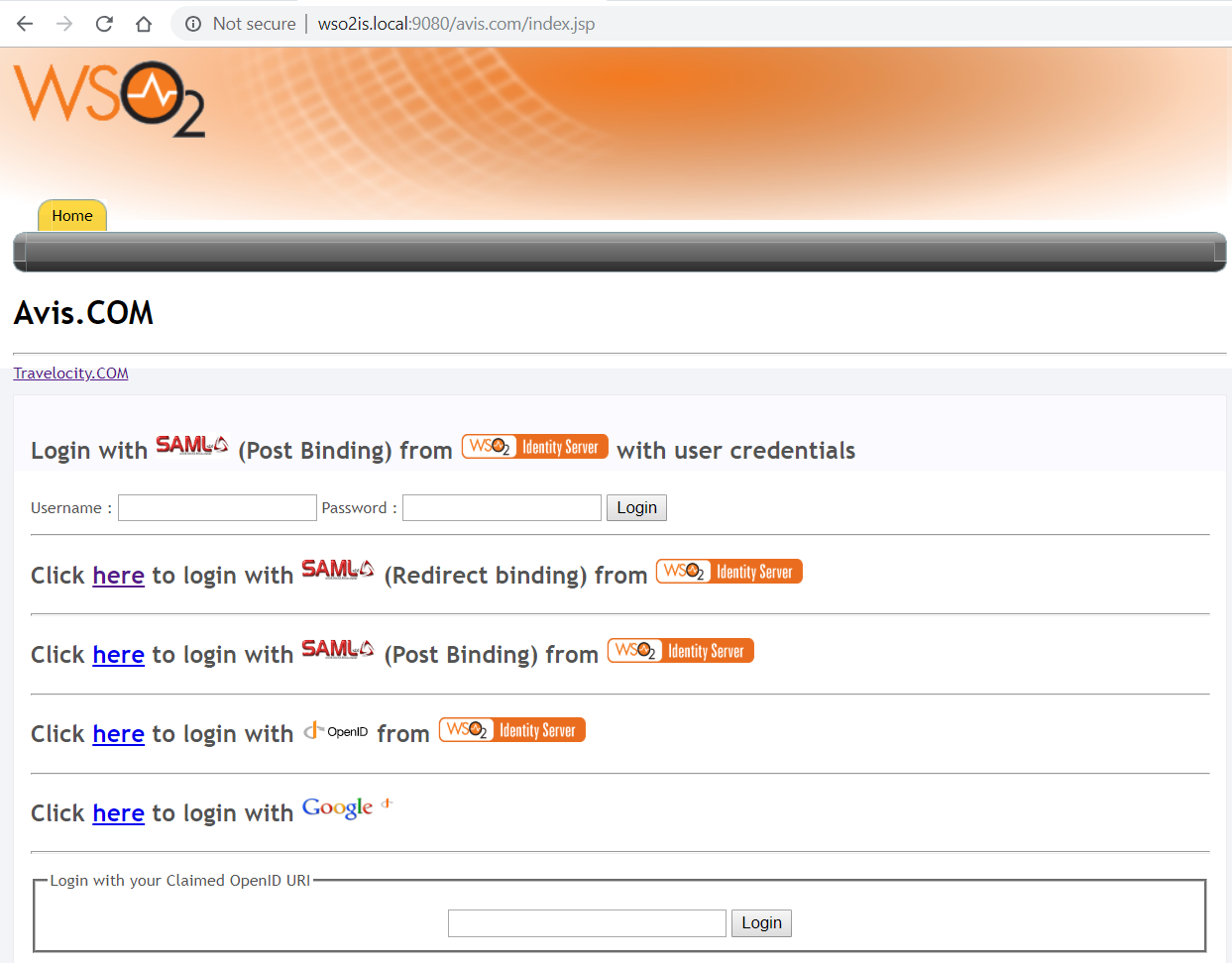This screenshot has height=963, width=1232.
Task: Focus the Username input field
Action: (217, 507)
